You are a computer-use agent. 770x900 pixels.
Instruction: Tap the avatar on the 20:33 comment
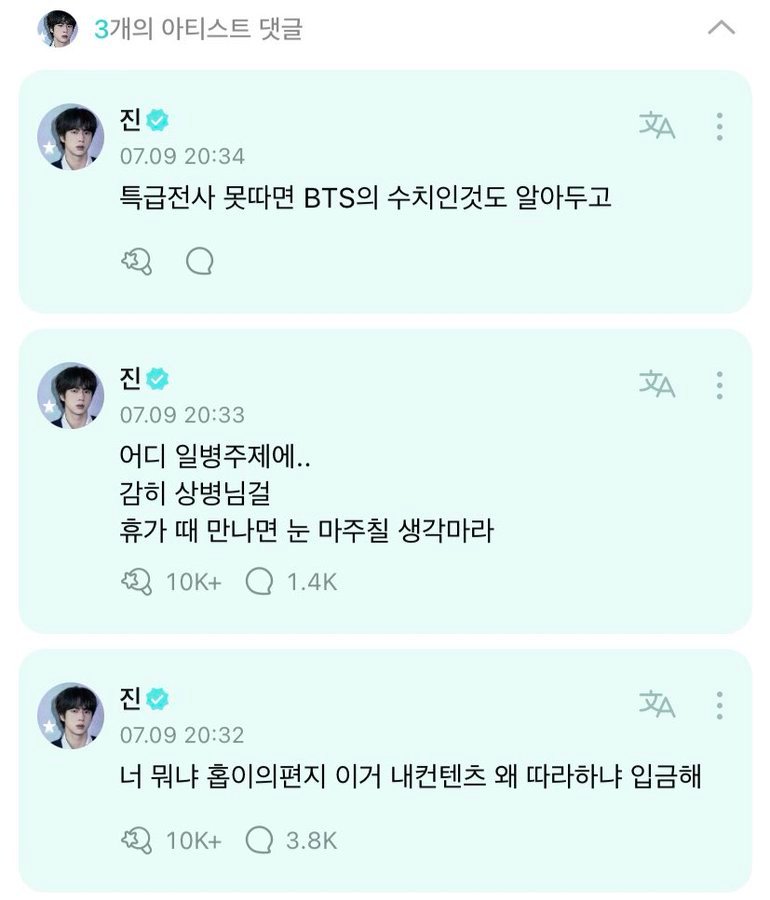71,395
